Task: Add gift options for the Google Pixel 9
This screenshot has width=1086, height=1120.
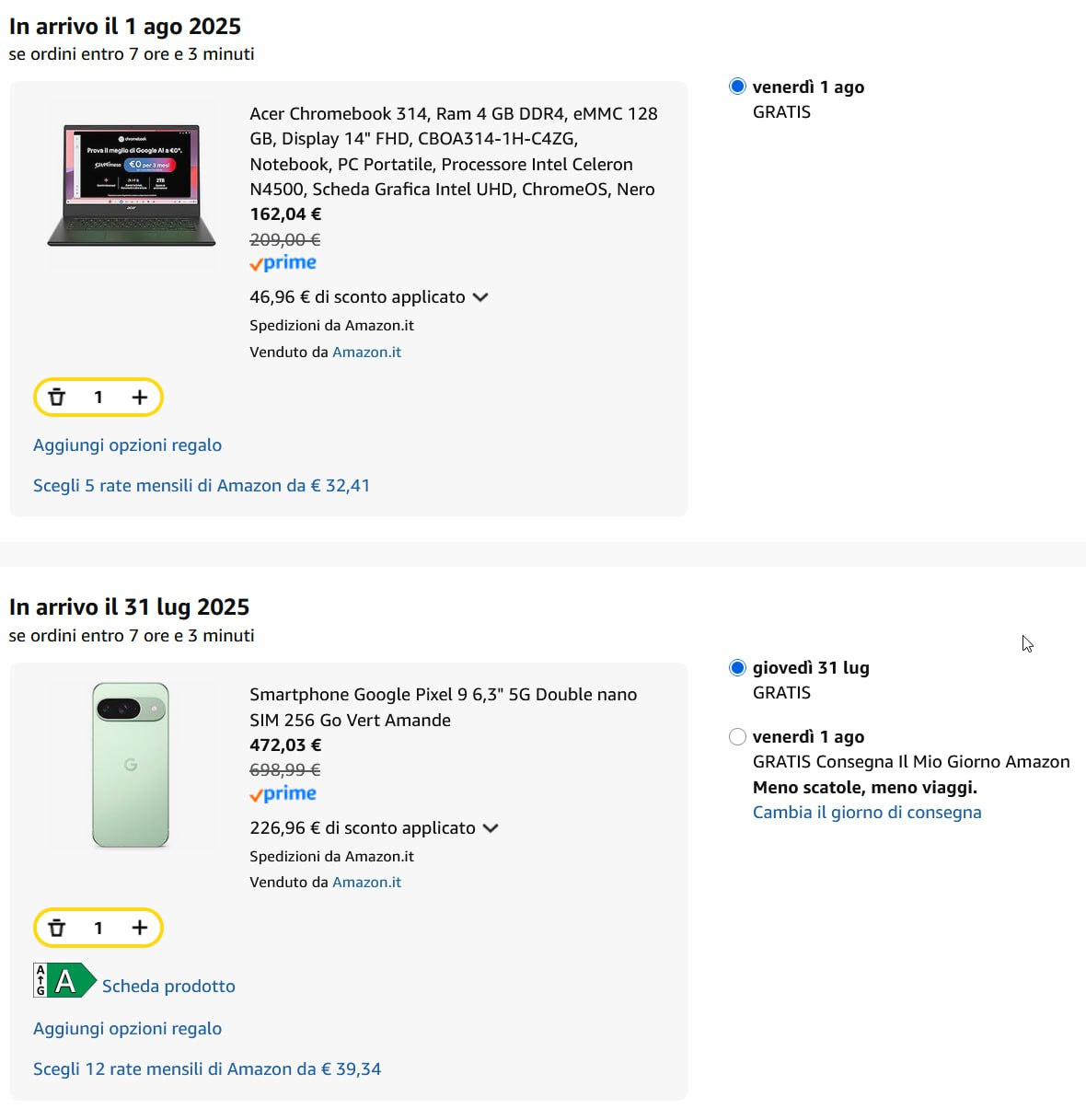Action: 127,1029
